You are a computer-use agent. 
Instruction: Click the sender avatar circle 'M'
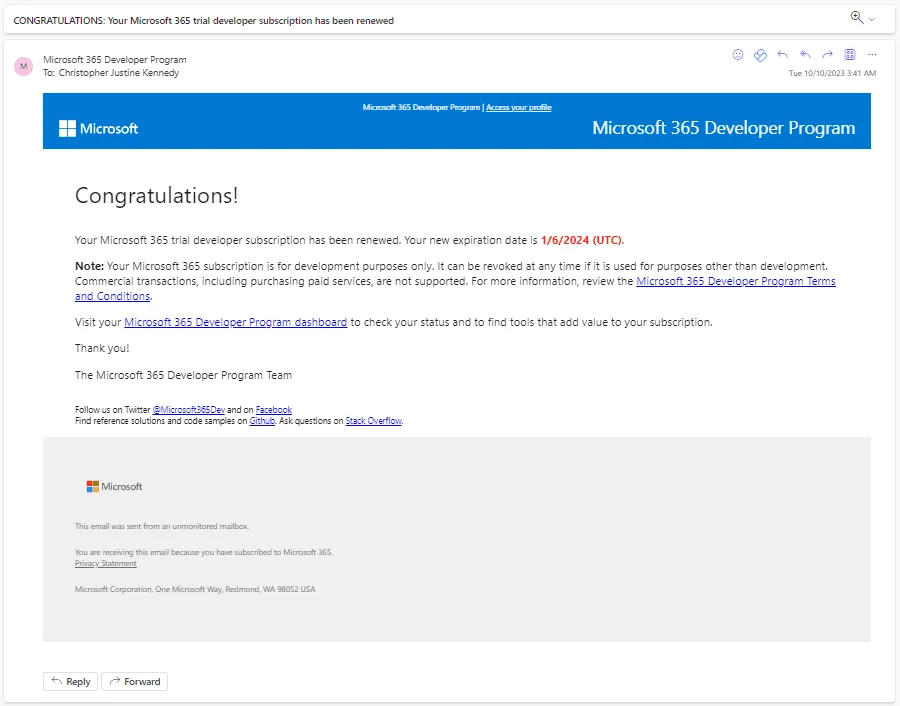24,66
